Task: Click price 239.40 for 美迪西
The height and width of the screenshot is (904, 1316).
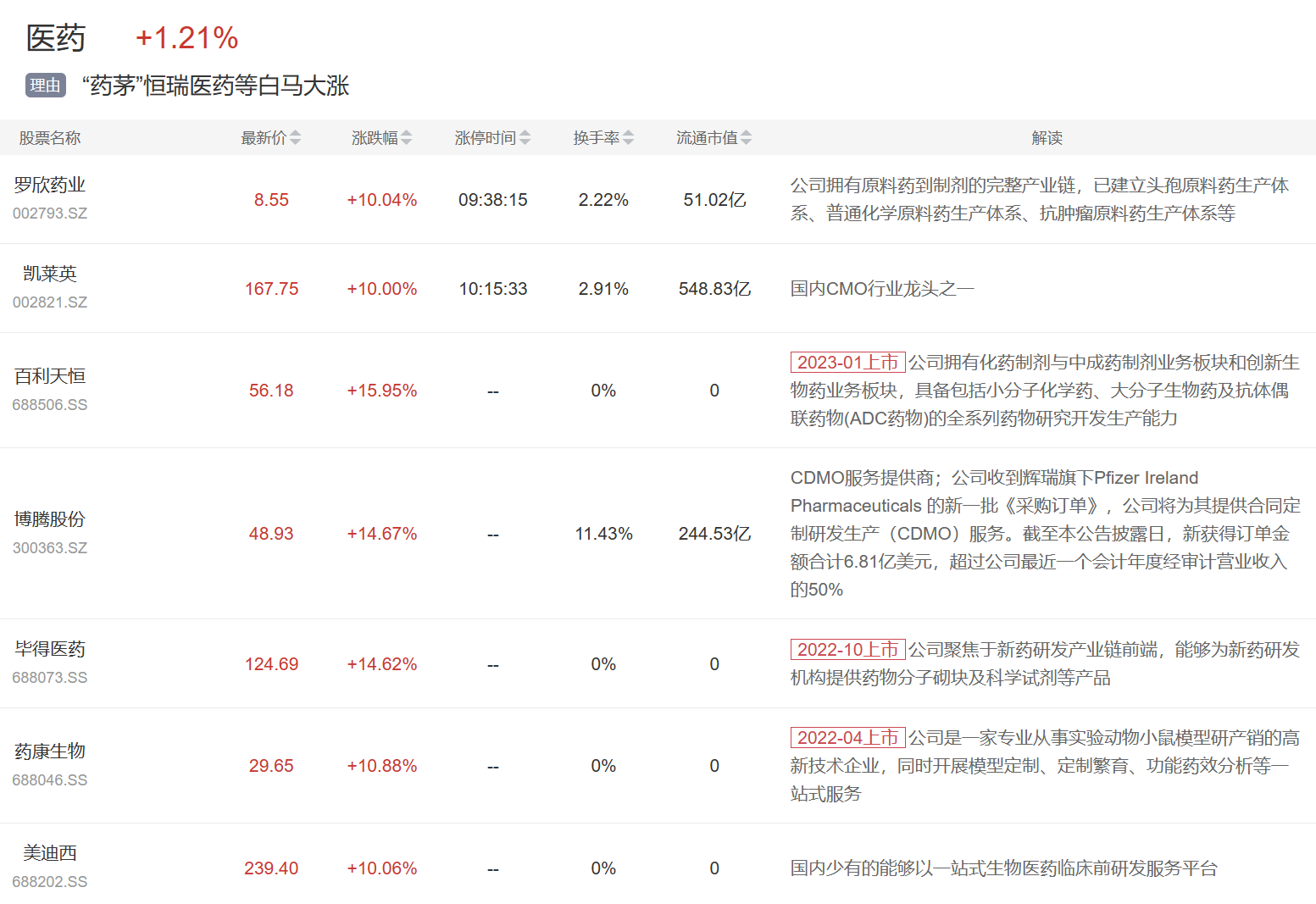Action: point(271,868)
